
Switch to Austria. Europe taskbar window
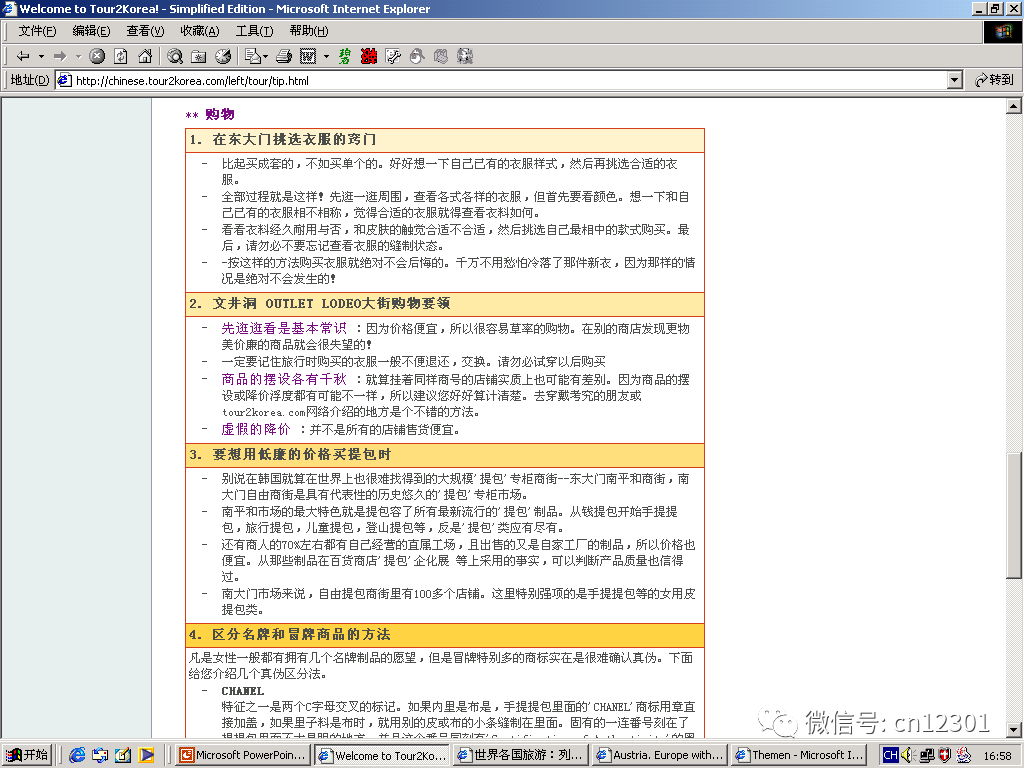point(660,755)
